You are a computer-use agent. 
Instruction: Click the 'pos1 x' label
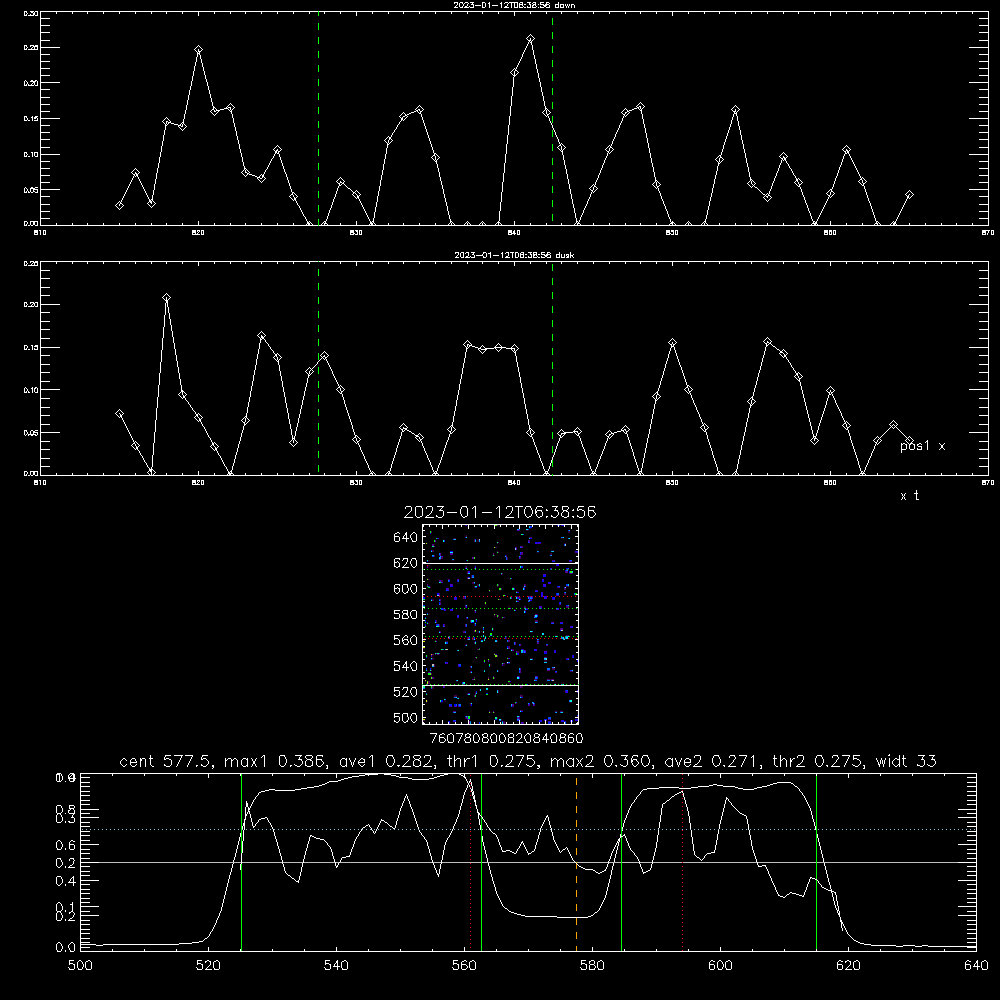click(922, 446)
